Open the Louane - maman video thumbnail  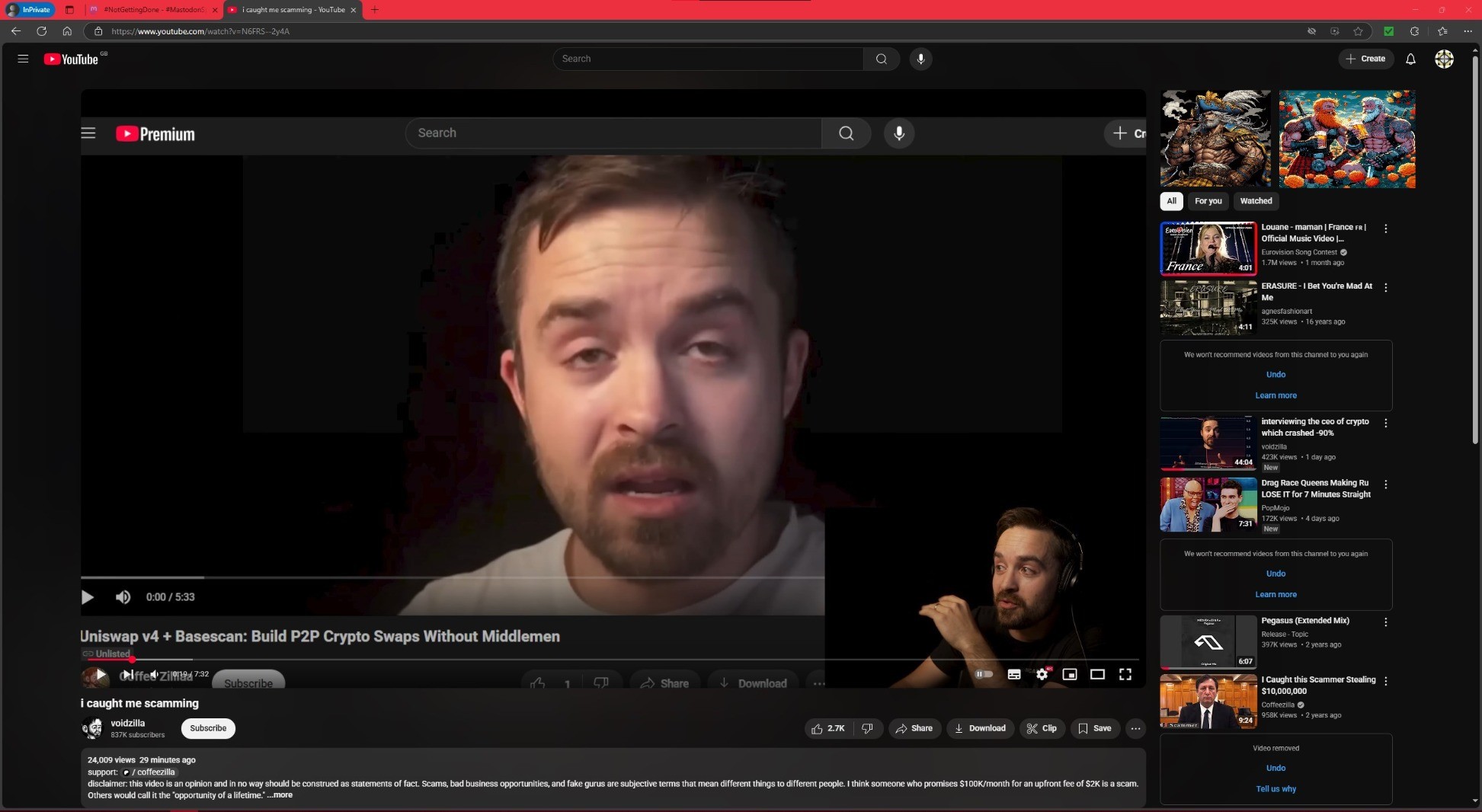click(1208, 248)
